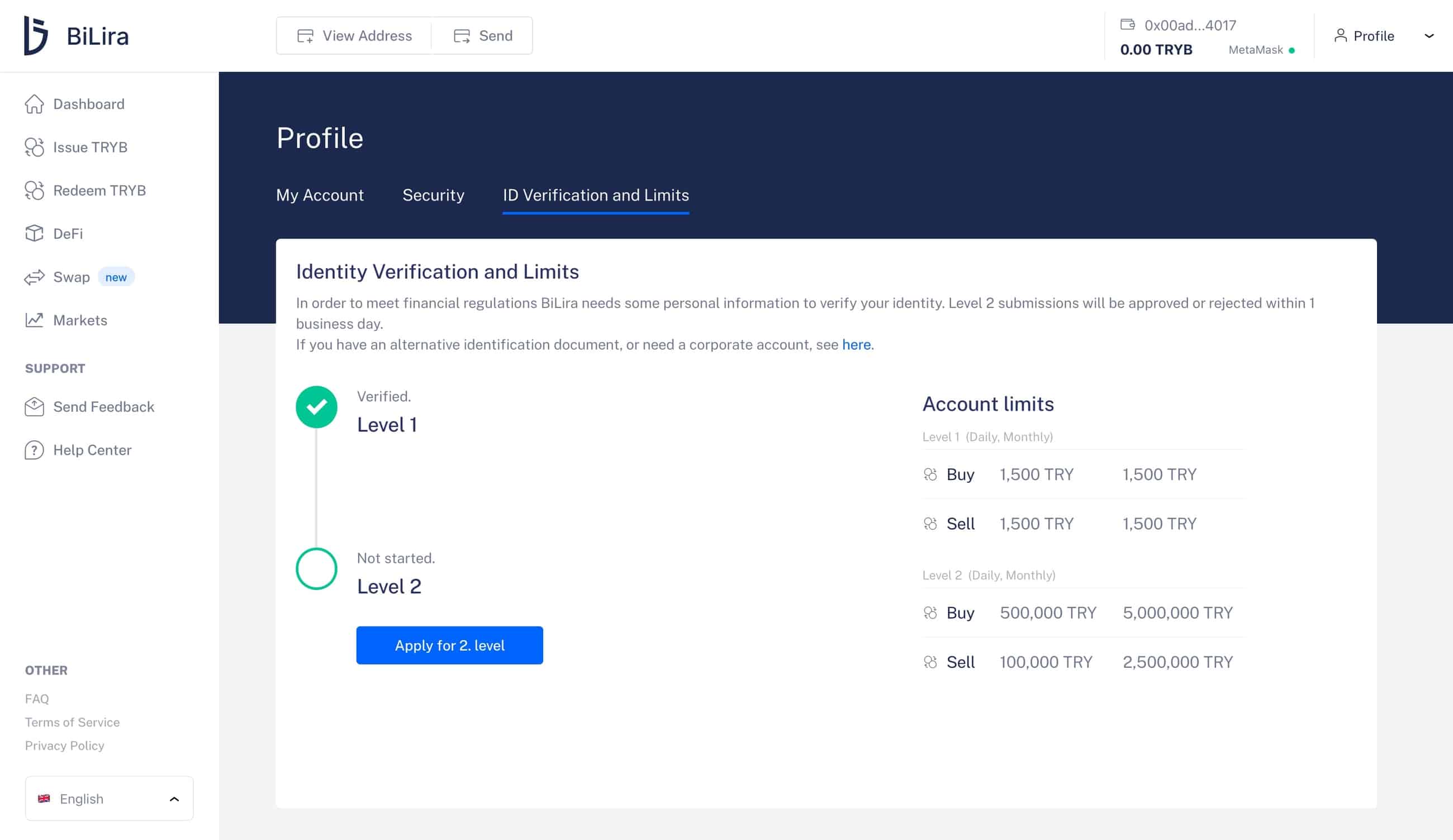Click the Redeem TRYB sidebar icon
This screenshot has height=840, width=1453.
pos(35,190)
